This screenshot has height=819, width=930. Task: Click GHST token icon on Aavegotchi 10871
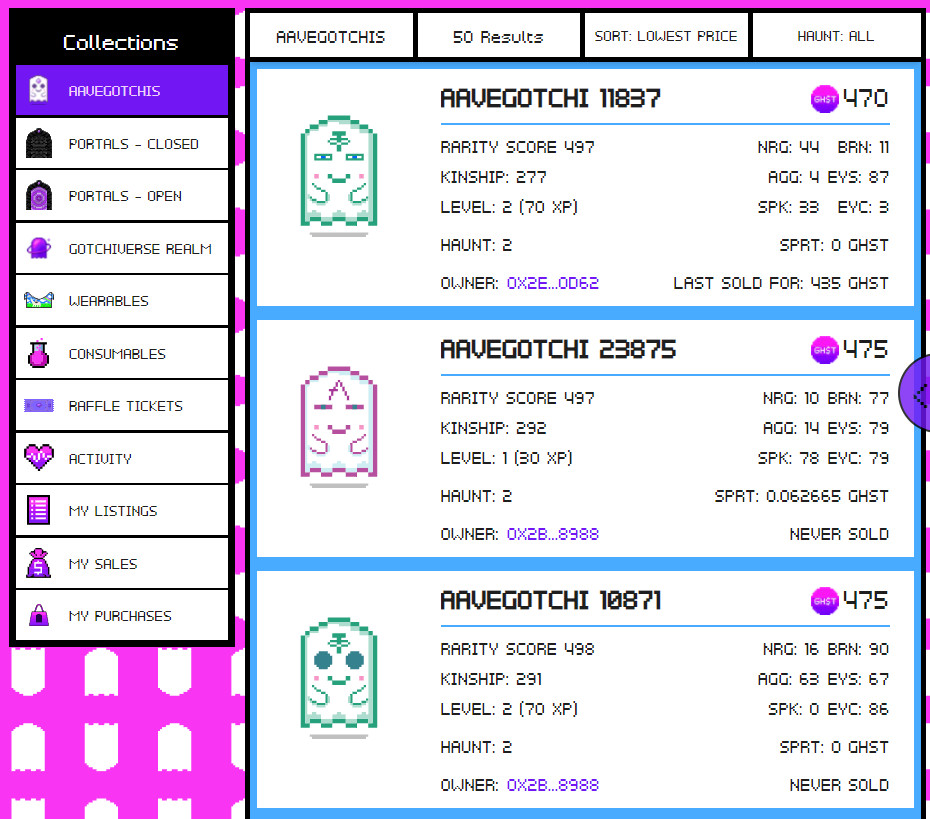[824, 601]
